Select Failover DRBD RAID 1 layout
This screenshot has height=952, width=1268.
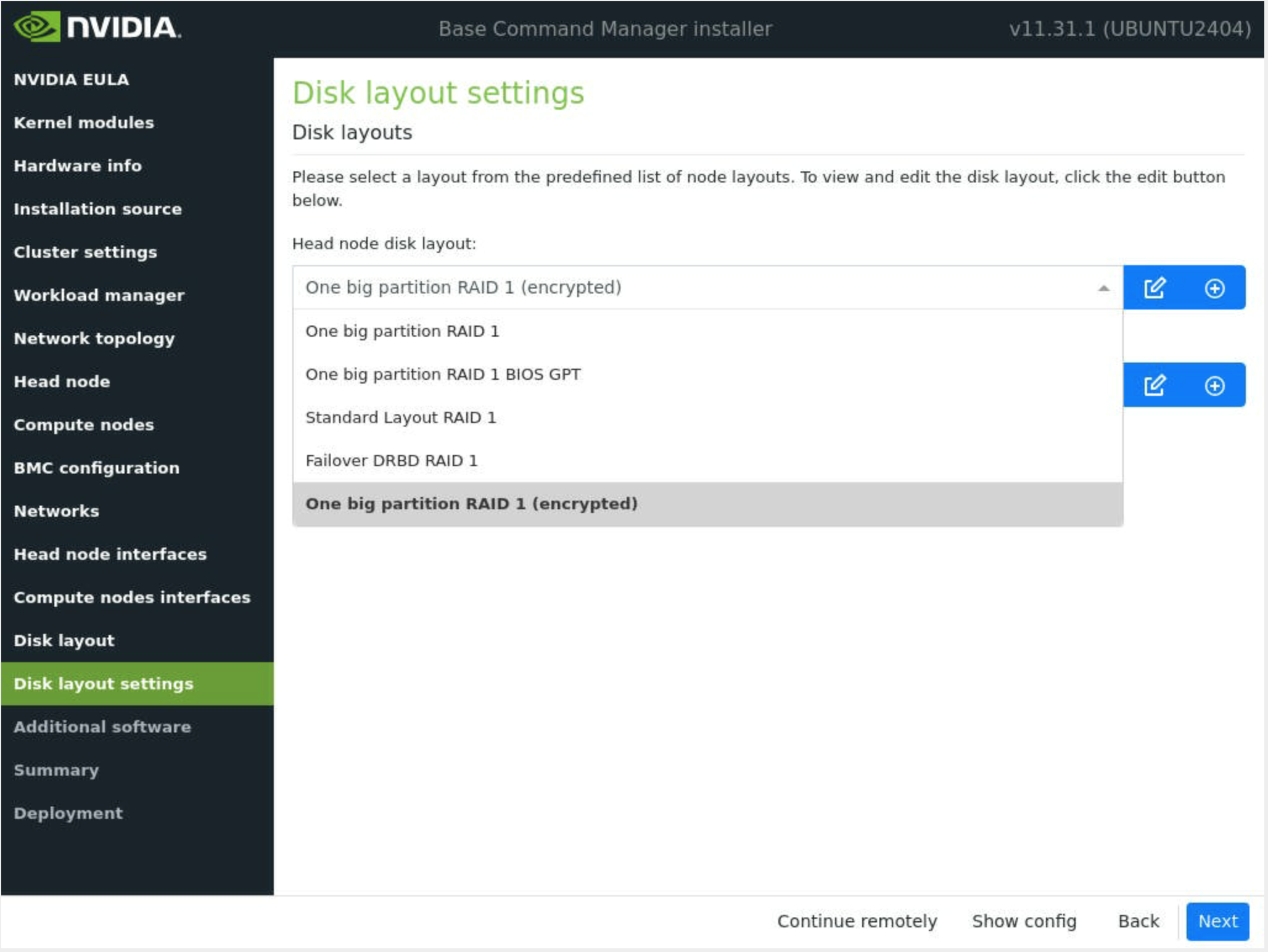[391, 461]
